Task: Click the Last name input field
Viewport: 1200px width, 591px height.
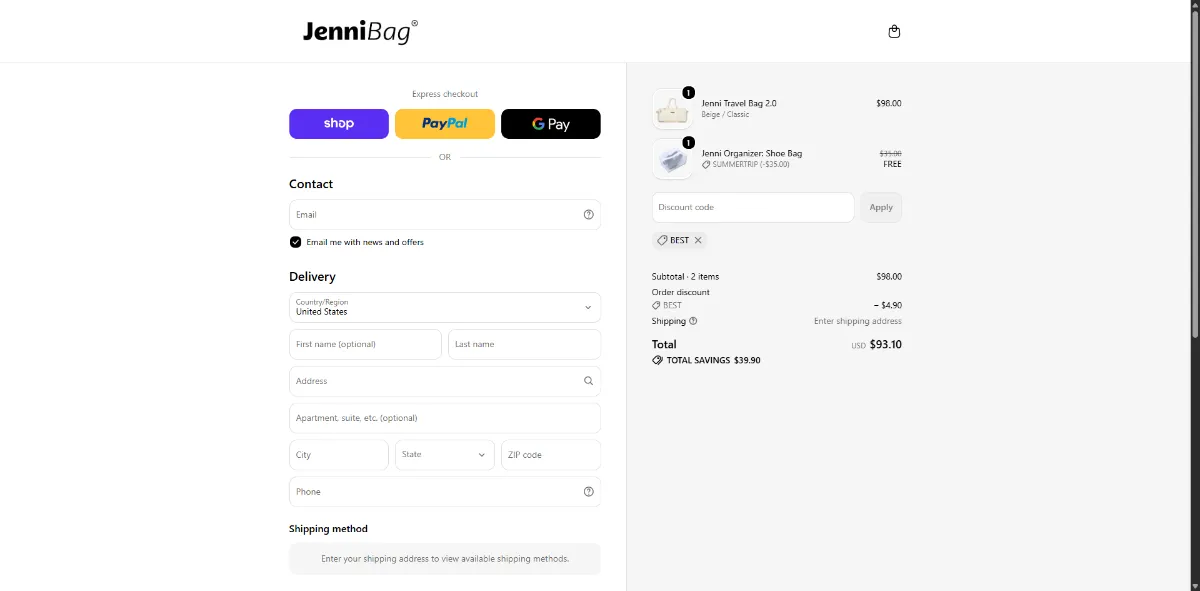Action: click(525, 344)
